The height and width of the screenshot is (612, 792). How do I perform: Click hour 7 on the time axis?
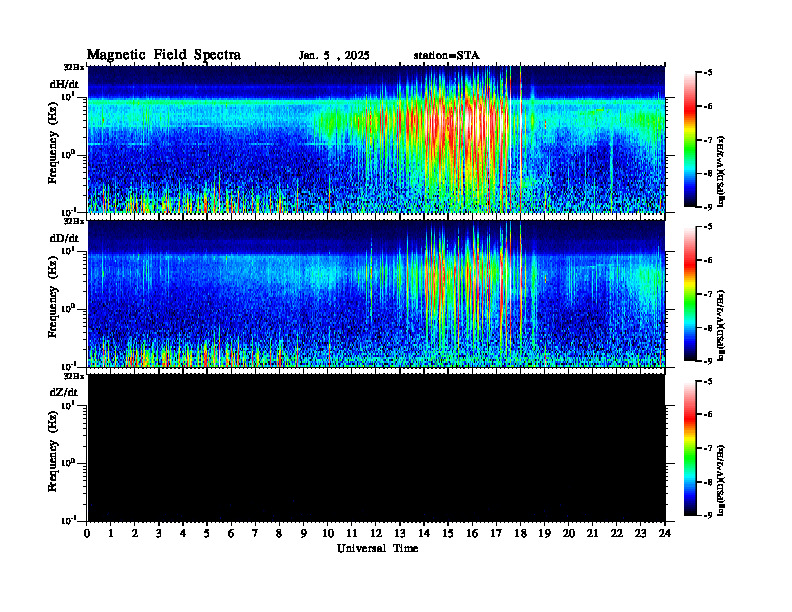click(x=255, y=534)
